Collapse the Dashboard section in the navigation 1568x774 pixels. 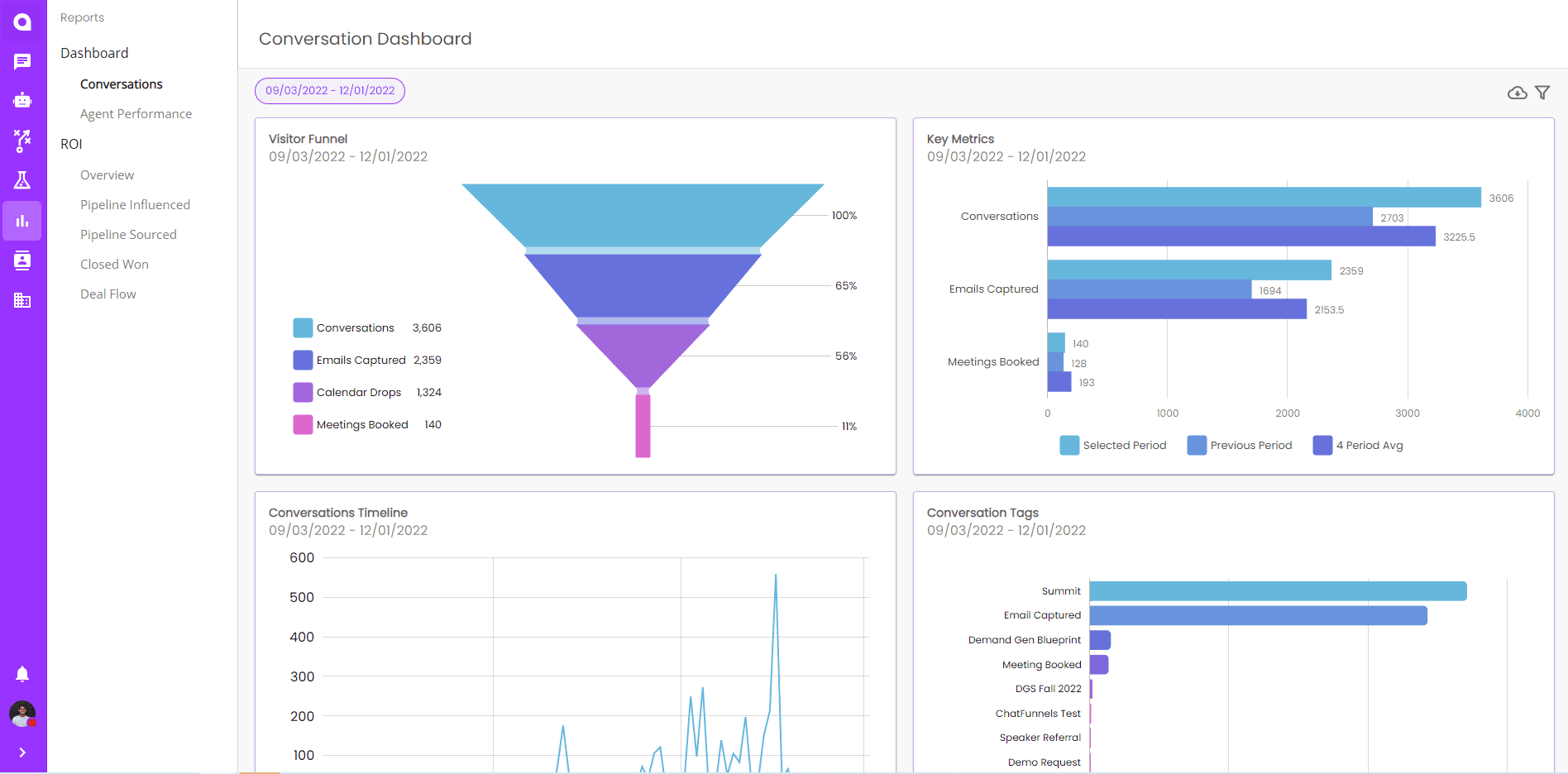(93, 52)
